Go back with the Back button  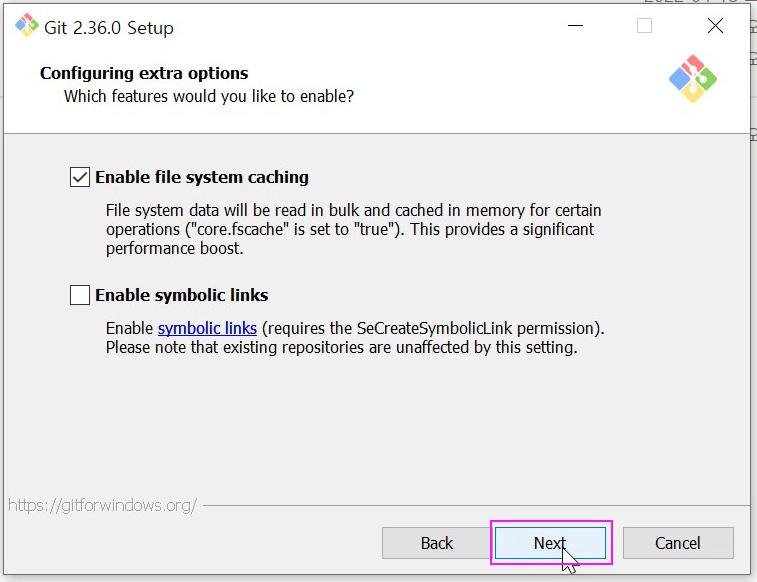(x=437, y=543)
